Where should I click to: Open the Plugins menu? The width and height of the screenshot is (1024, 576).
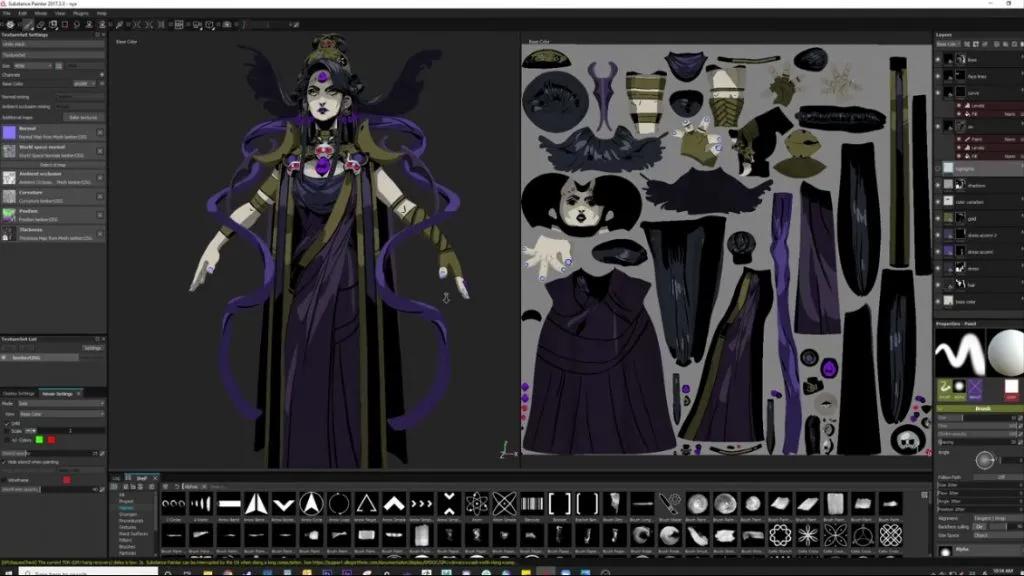(80, 14)
